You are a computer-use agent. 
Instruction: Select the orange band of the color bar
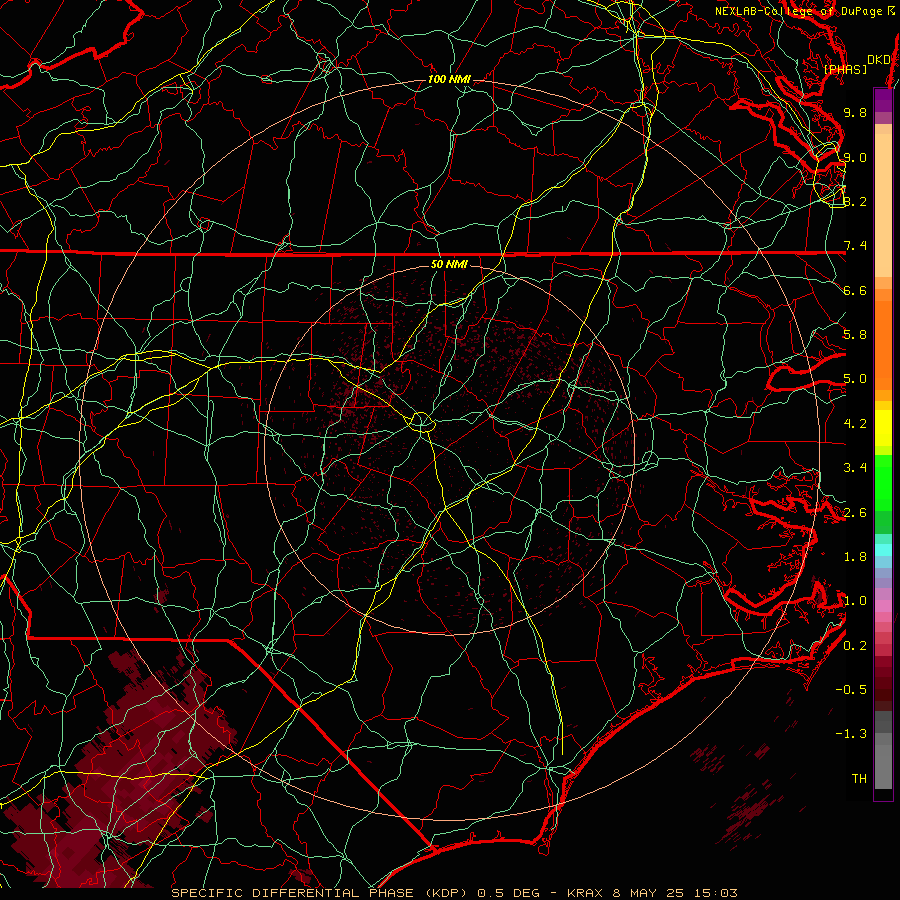pyautogui.click(x=883, y=345)
